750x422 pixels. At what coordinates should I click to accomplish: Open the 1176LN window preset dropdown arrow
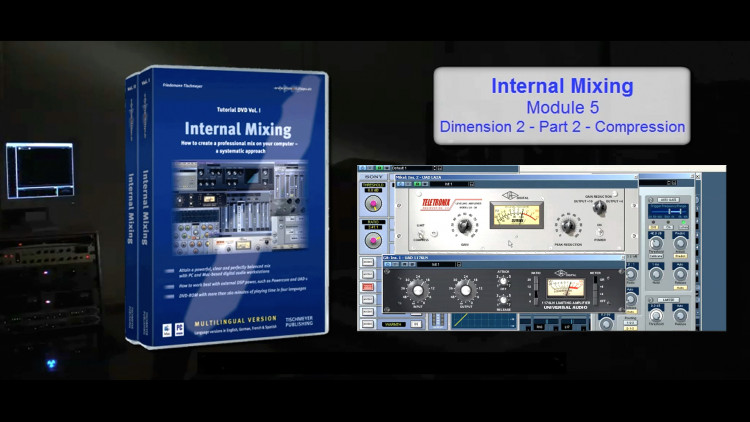(x=459, y=264)
